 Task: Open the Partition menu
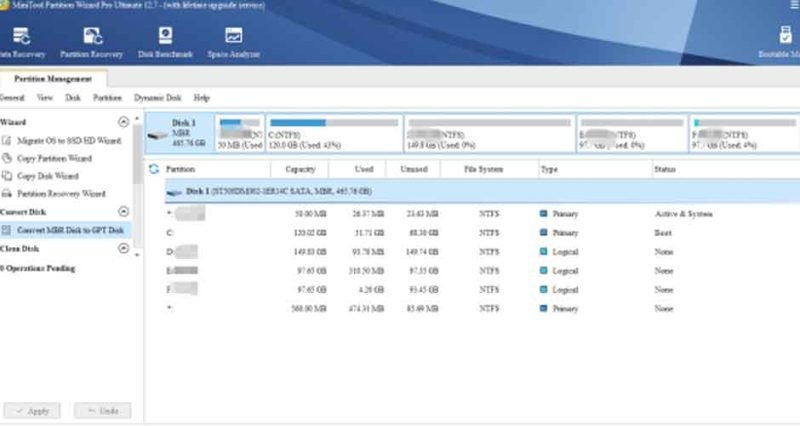107,97
